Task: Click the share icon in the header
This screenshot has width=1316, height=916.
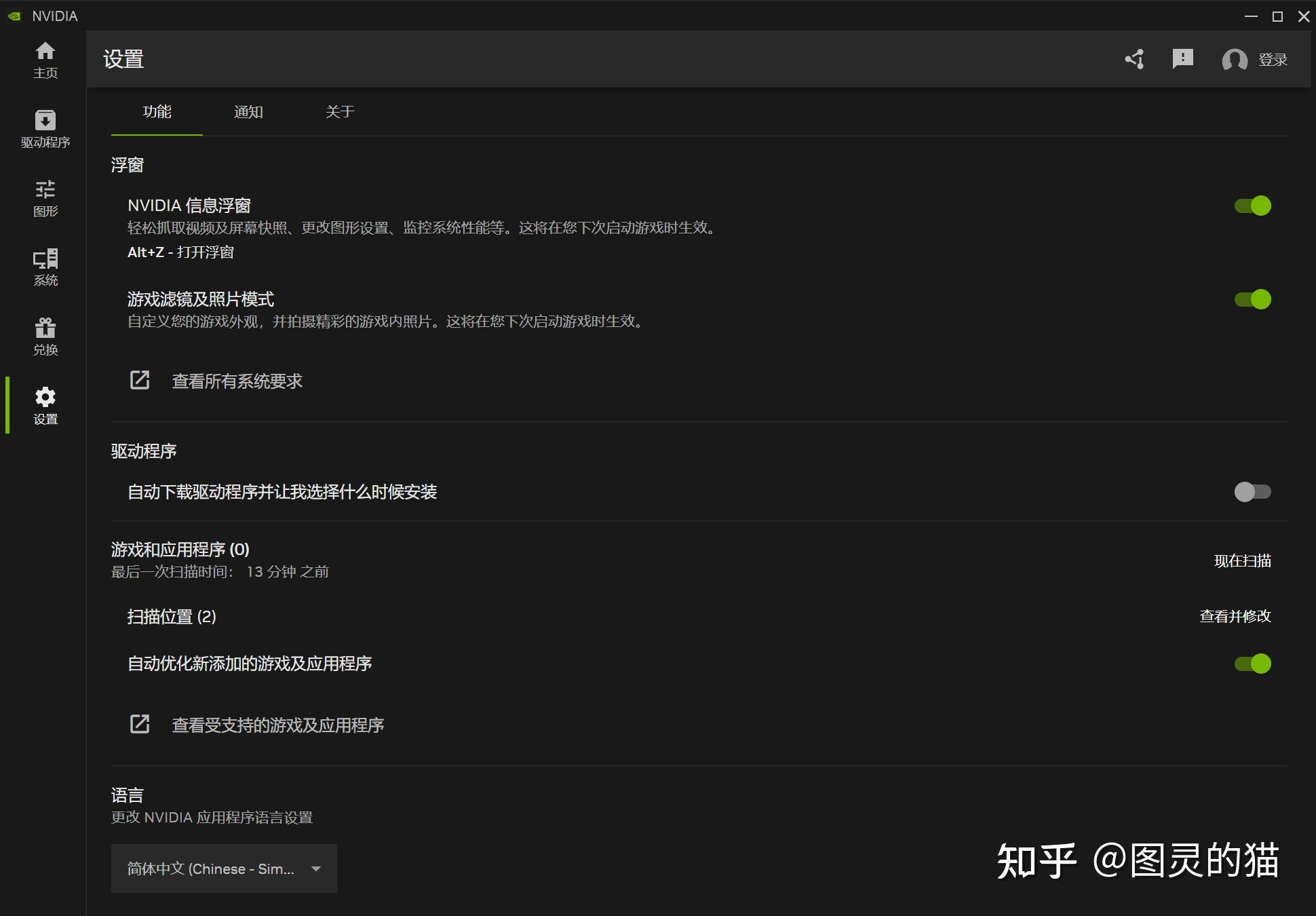Action: [x=1136, y=60]
